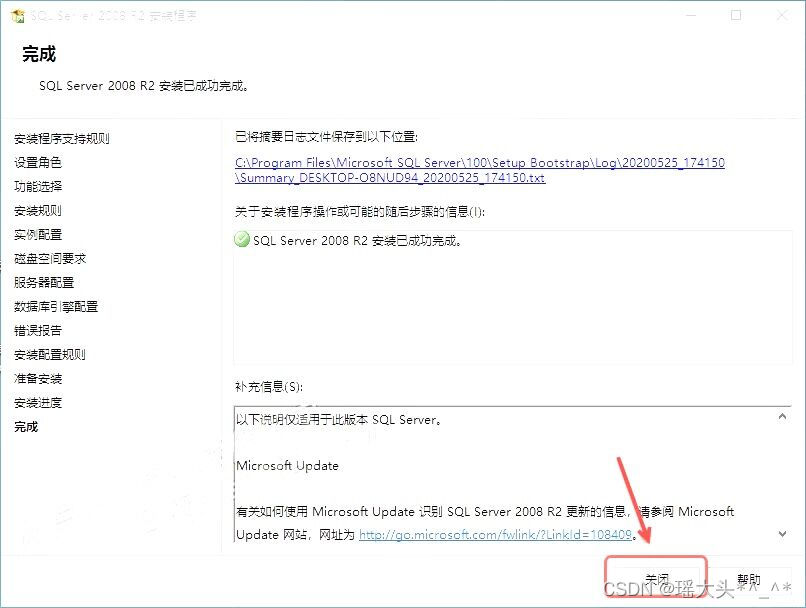Select the 实例配置 step
The width and height of the screenshot is (806, 608).
(x=38, y=234)
